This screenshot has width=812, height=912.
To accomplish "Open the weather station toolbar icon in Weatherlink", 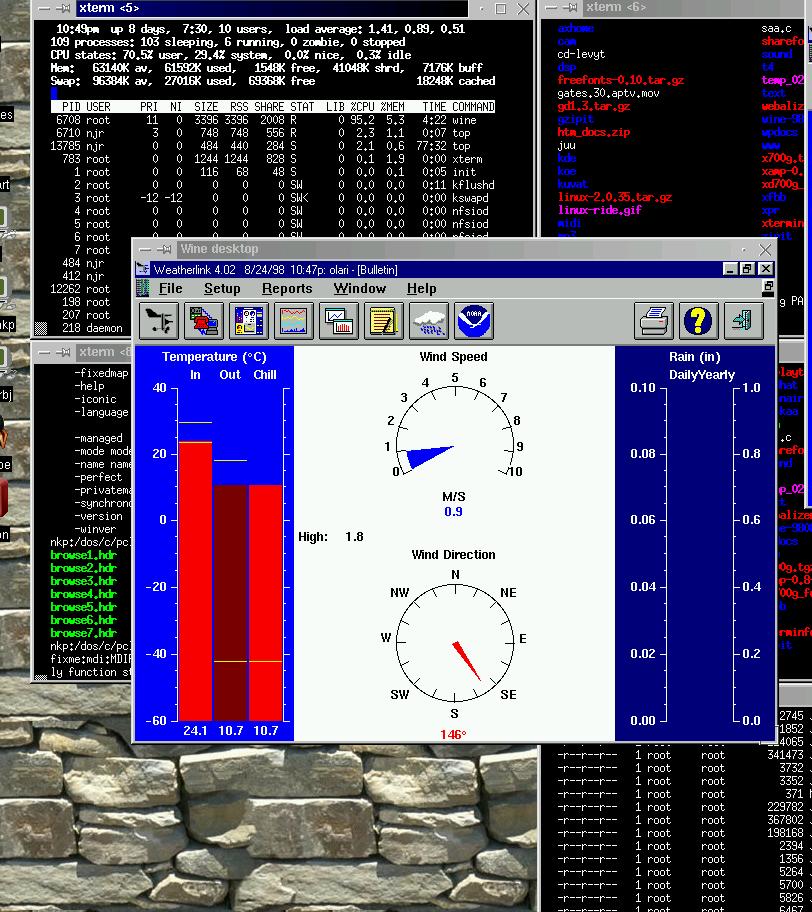I will point(159,320).
